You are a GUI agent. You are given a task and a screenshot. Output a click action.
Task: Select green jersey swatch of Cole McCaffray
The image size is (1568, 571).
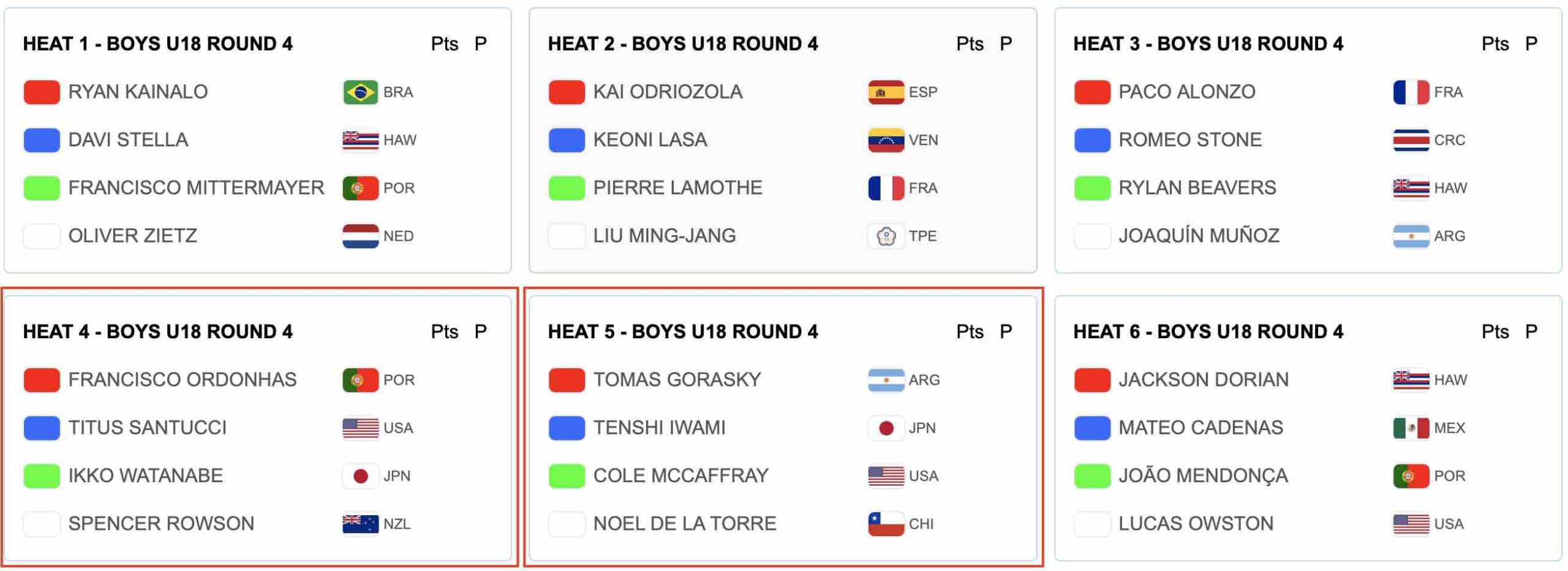(567, 476)
